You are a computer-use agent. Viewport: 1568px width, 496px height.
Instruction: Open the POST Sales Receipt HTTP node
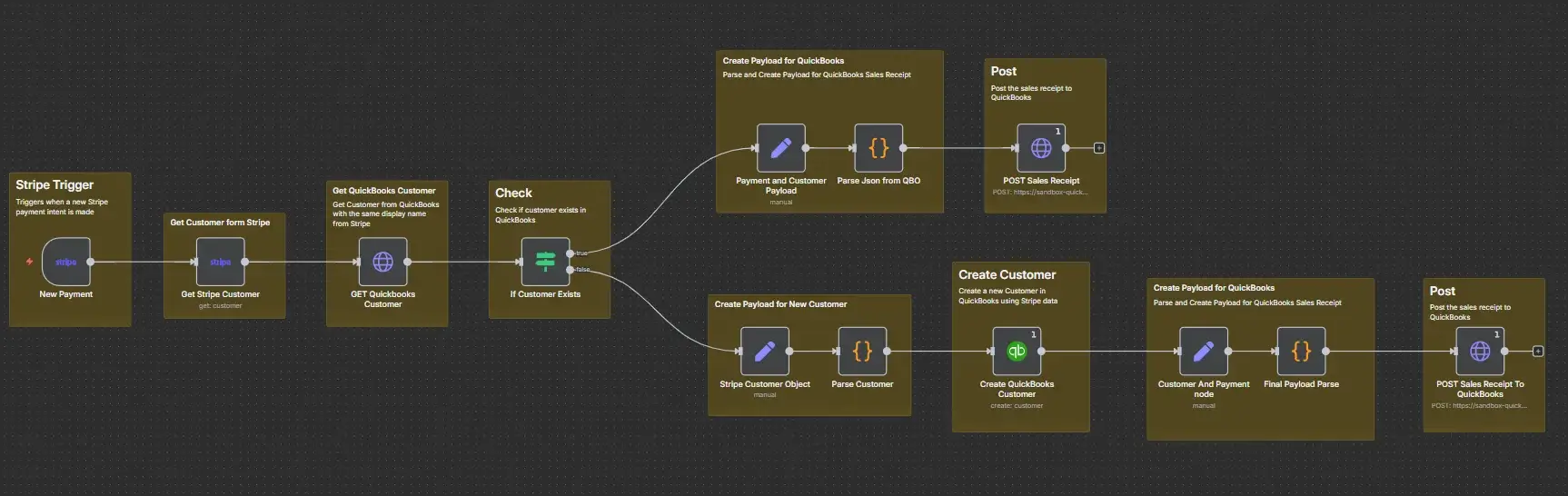click(1041, 148)
